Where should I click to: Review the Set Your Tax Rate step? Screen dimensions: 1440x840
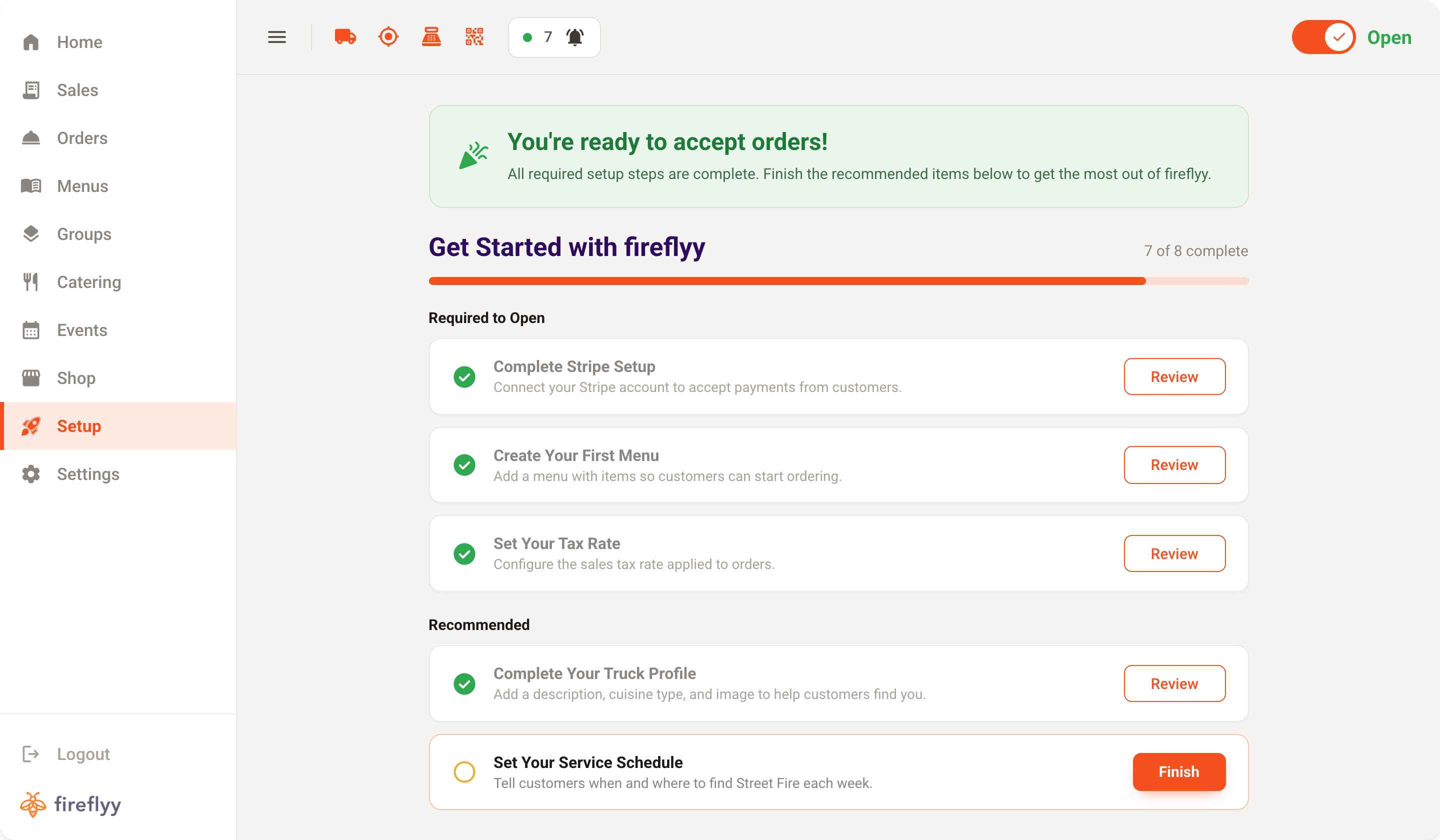[x=1174, y=553]
